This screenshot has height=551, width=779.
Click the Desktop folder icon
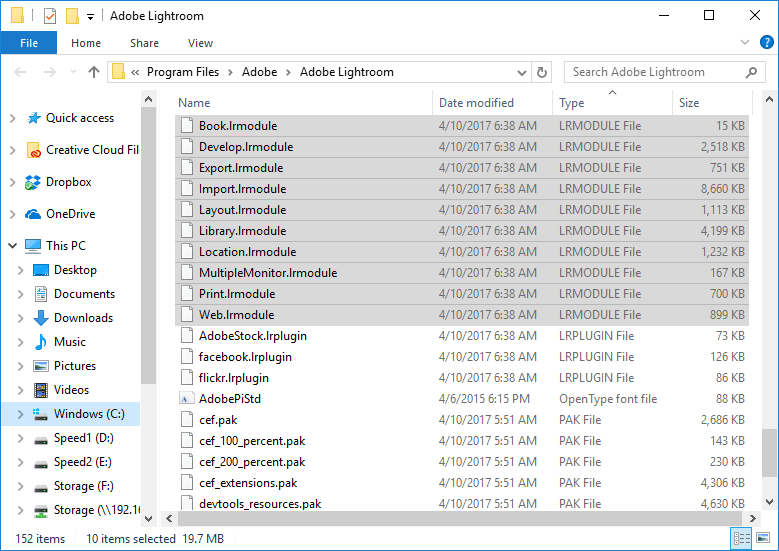pos(41,270)
